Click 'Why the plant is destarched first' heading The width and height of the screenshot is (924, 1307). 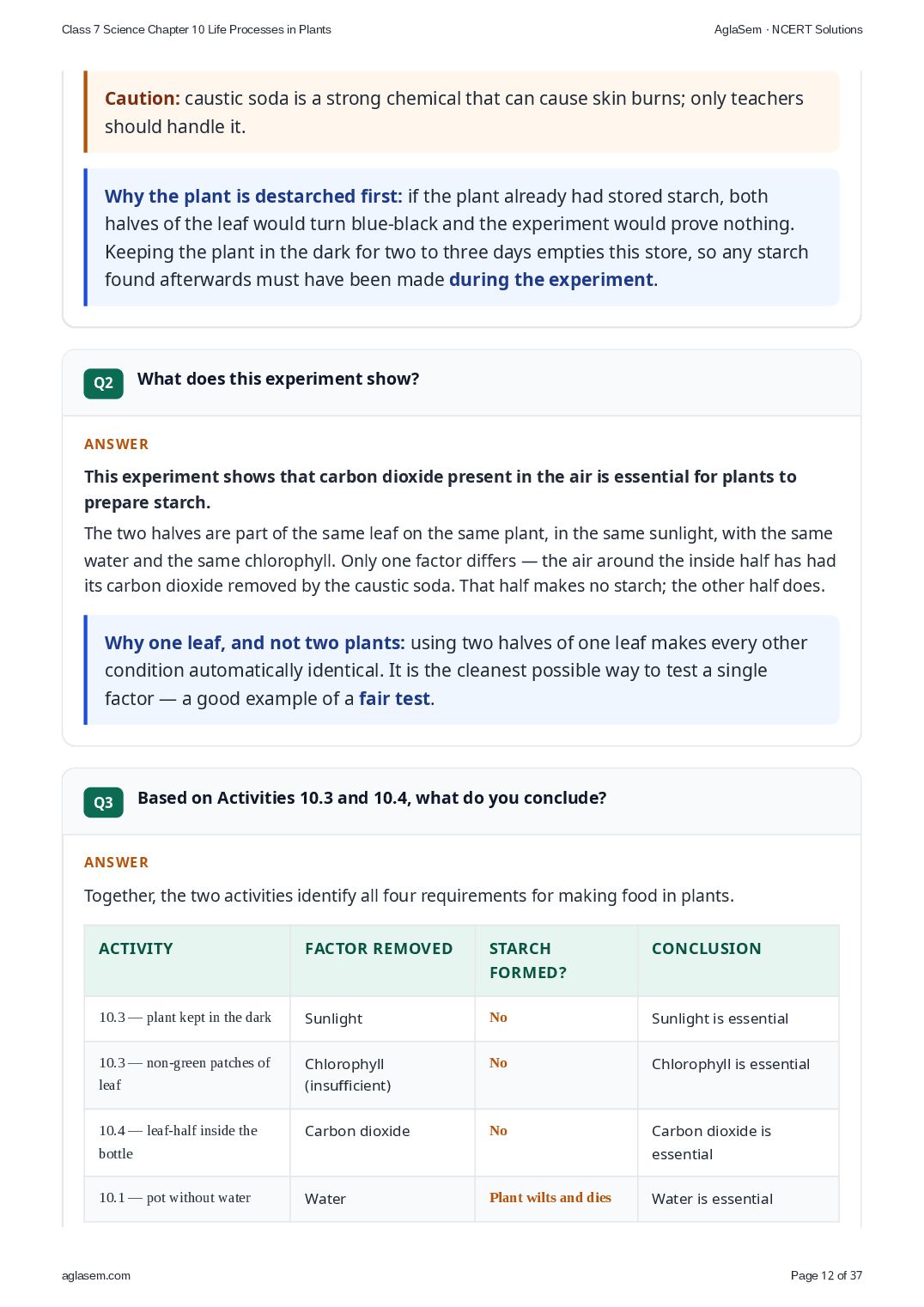[253, 197]
